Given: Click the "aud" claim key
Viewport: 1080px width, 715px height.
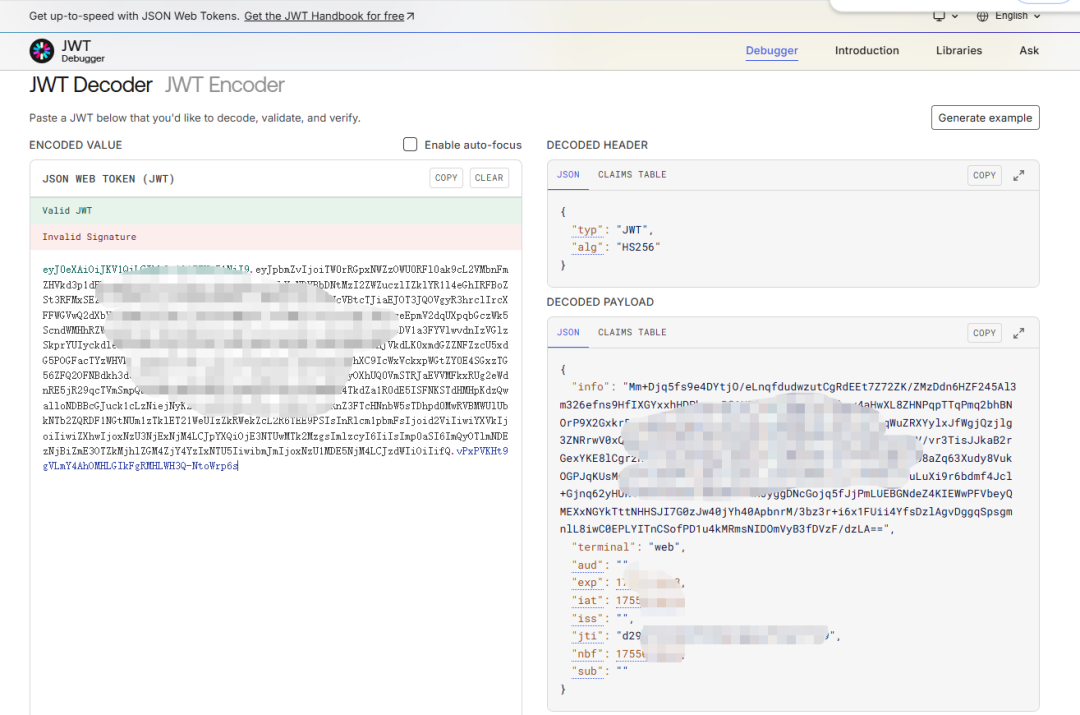Looking at the screenshot, I should coord(587,566).
